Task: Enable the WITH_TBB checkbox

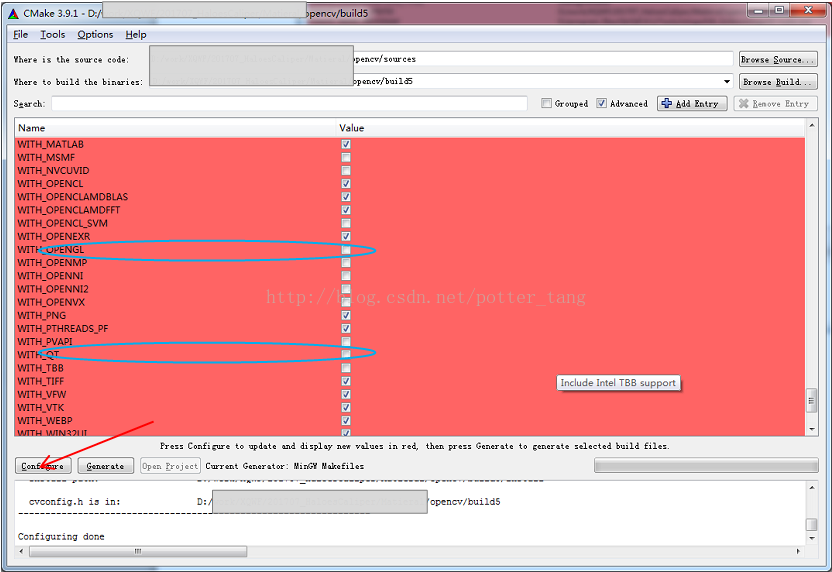Action: (346, 368)
